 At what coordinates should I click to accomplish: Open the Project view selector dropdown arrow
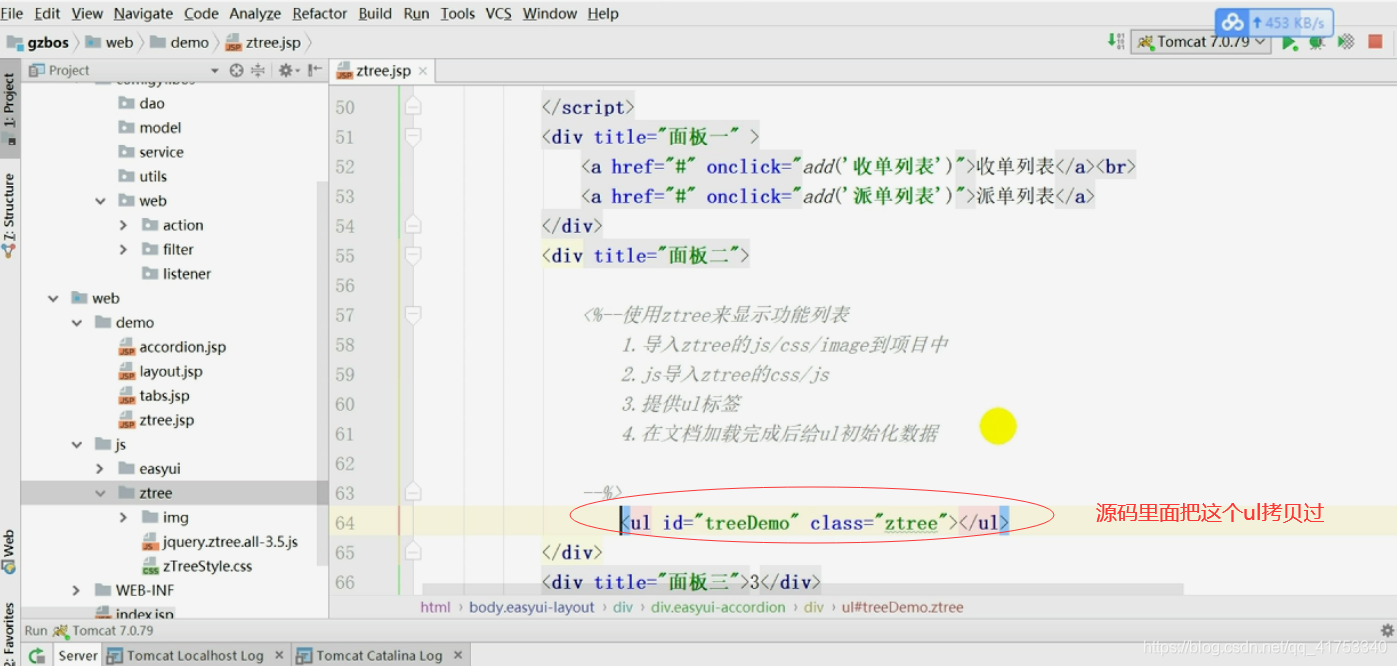(x=214, y=71)
